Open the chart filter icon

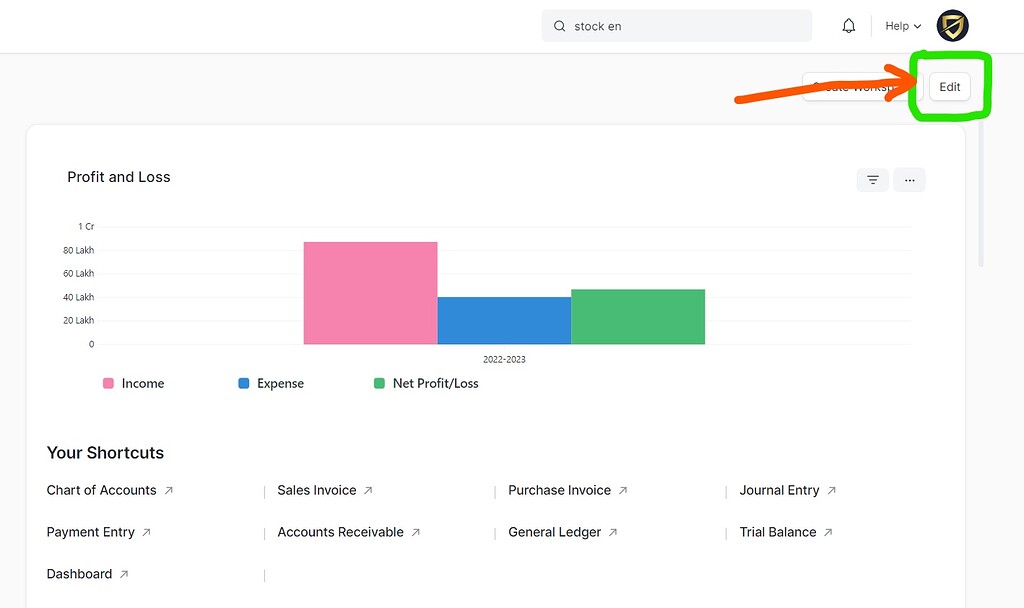873,180
